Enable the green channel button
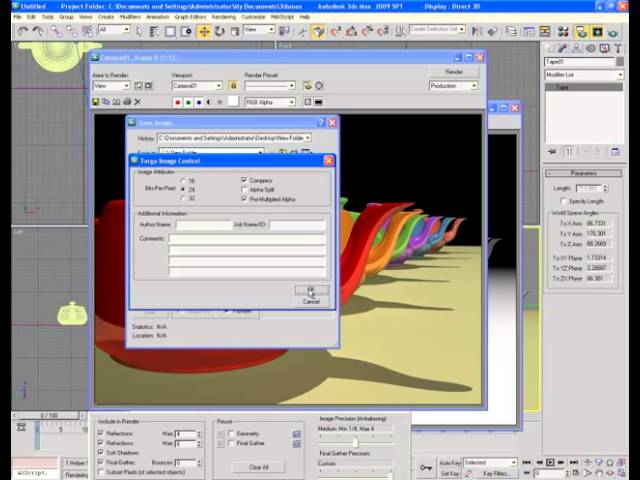Viewport: 640px width, 480px height. point(188,102)
